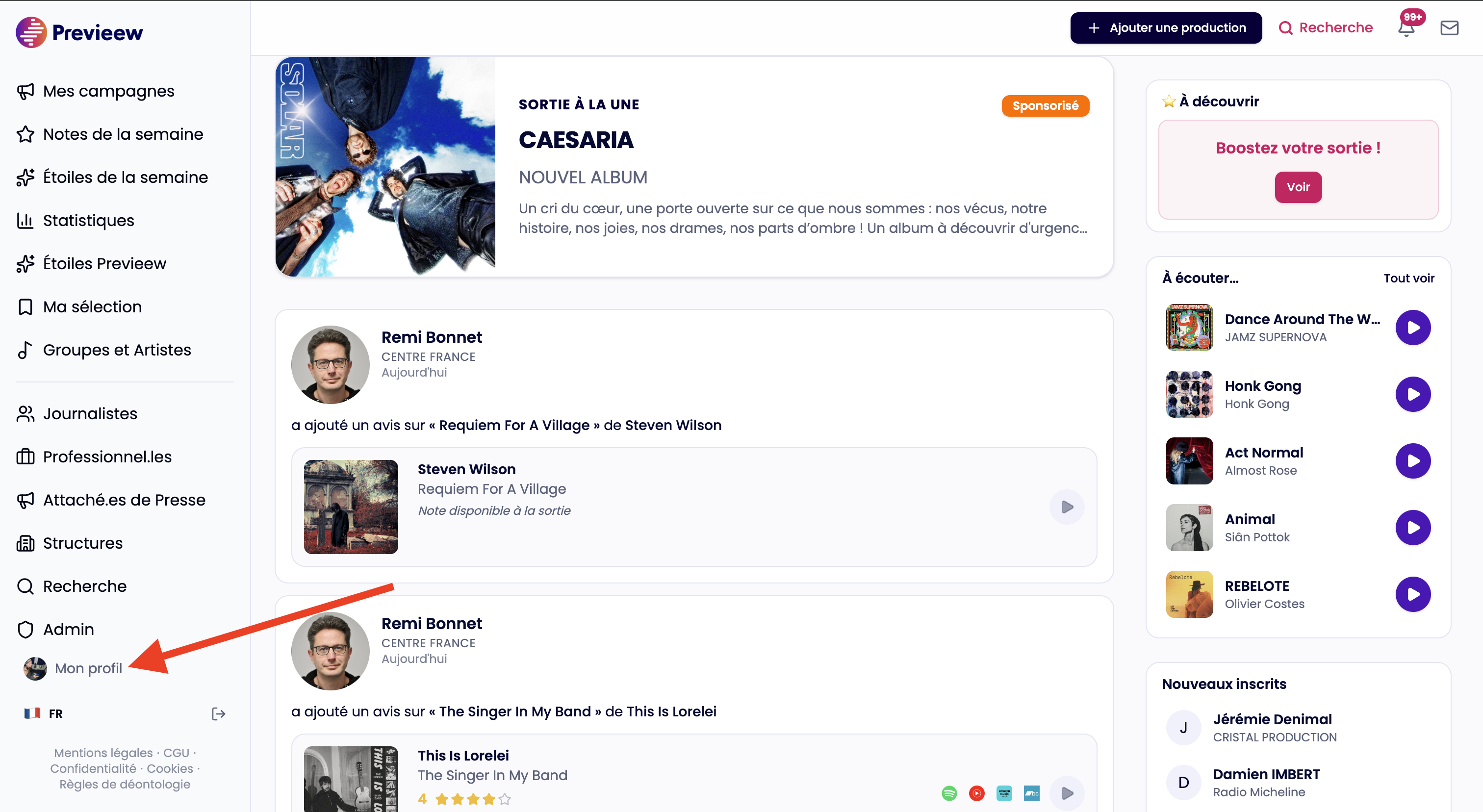Screen dimensions: 1483x812
Task: Click the J avatar for Jérémie Denimal
Action: pyautogui.click(x=1183, y=728)
